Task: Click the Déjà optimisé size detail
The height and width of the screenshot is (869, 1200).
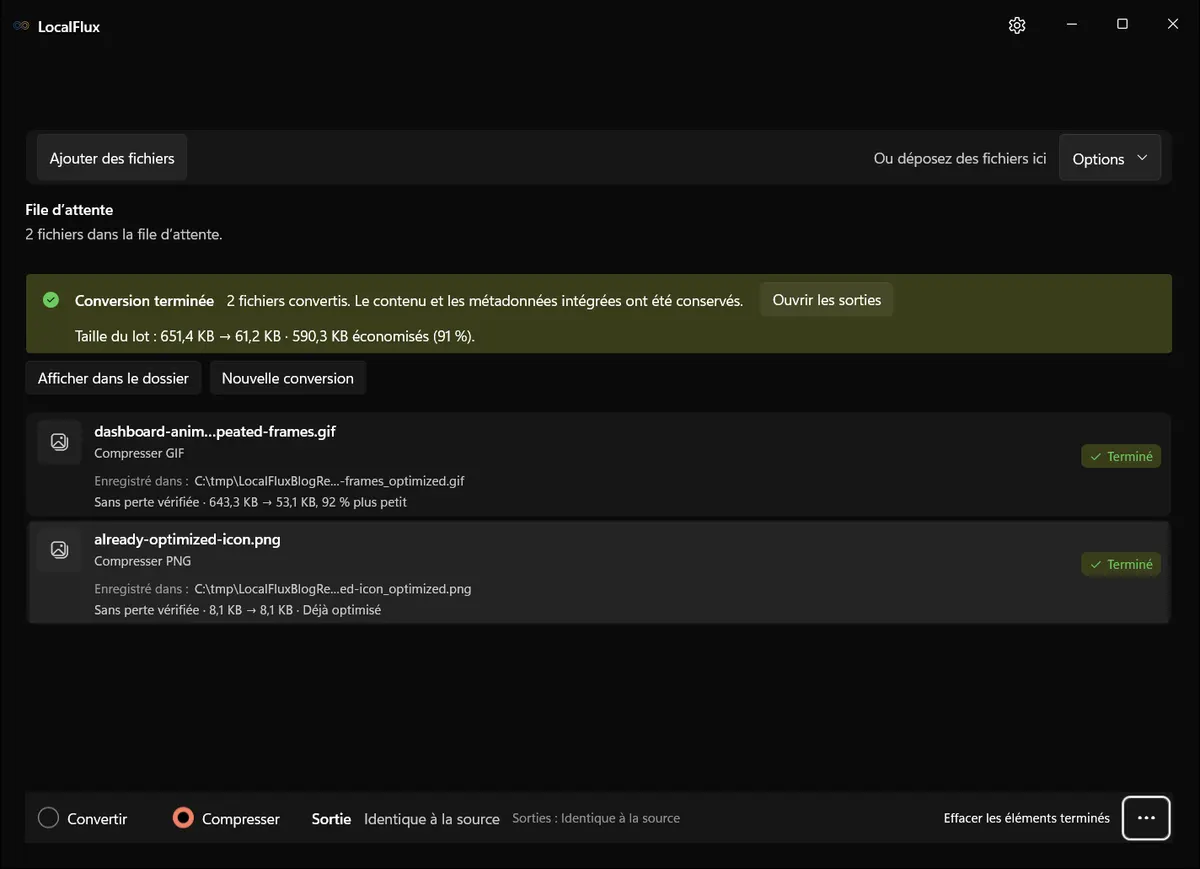Action: (341, 610)
